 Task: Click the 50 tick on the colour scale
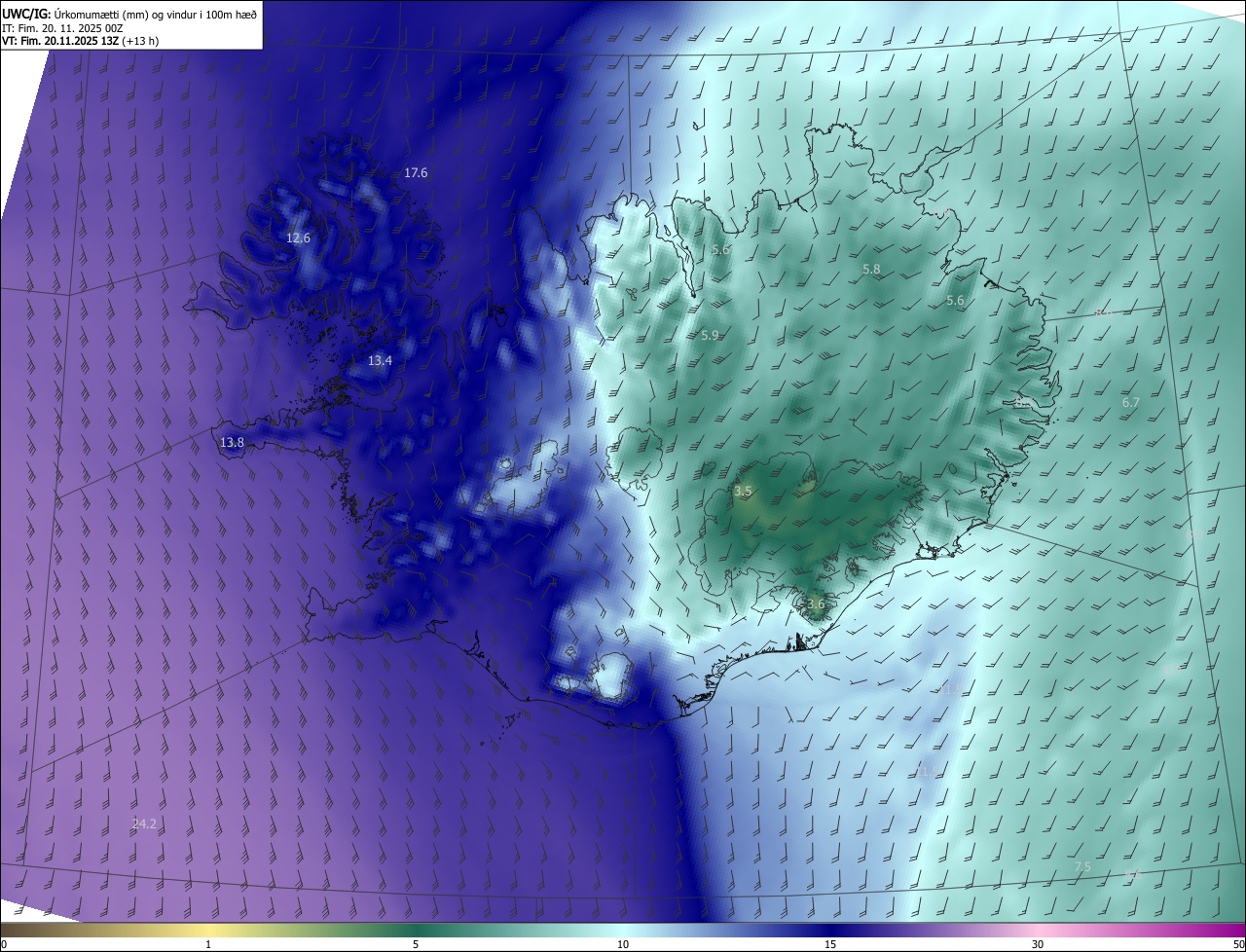[x=1238, y=944]
